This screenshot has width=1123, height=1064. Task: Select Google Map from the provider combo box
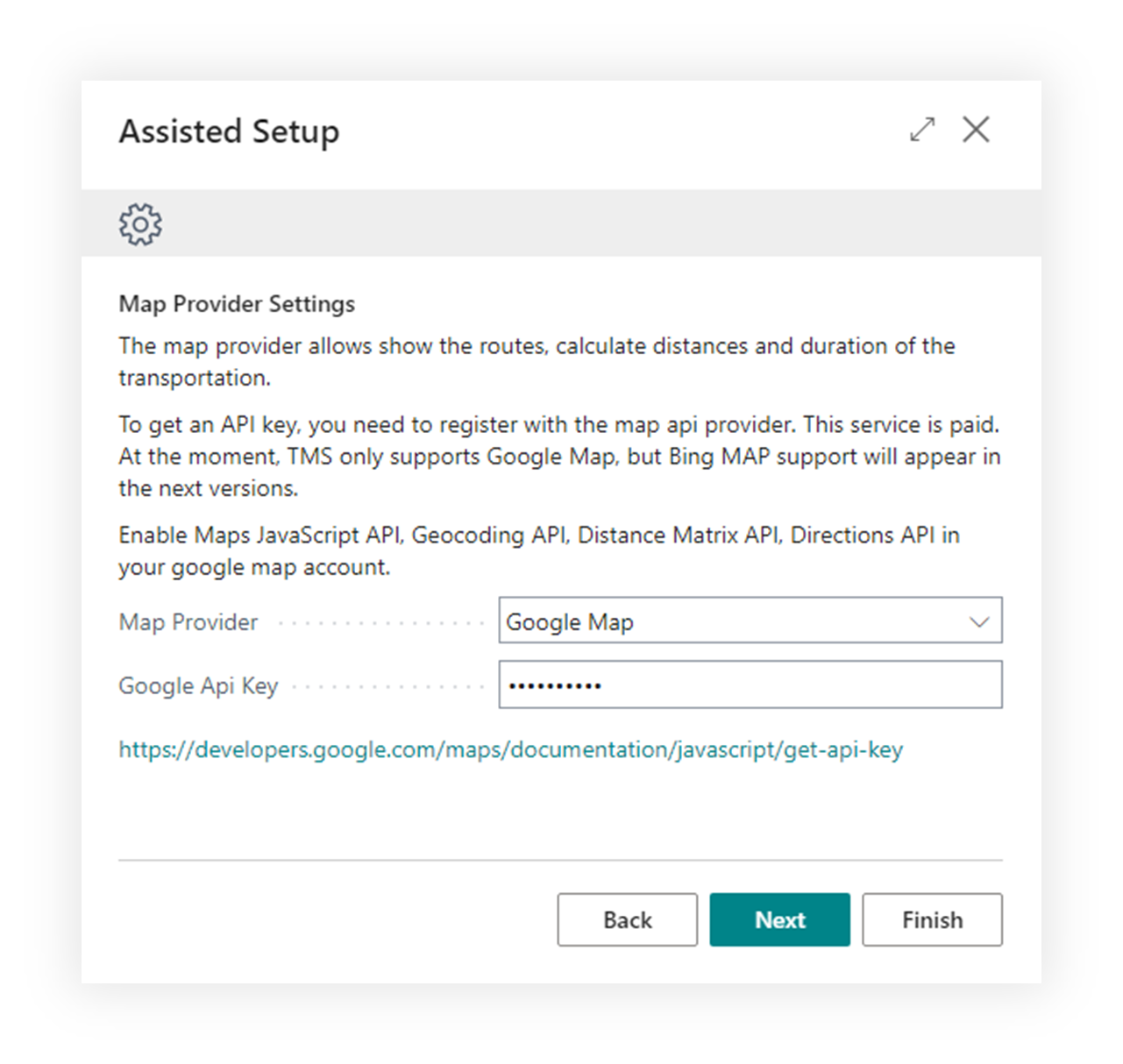coord(750,621)
